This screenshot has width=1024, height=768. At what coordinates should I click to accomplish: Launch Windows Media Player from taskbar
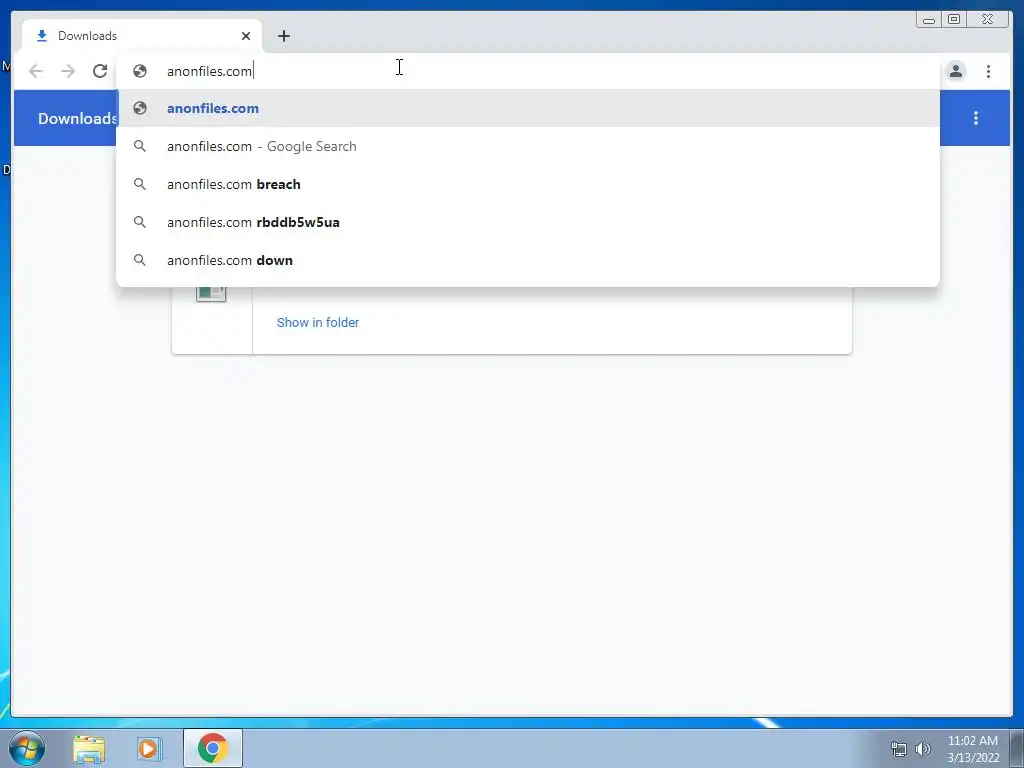coord(149,749)
